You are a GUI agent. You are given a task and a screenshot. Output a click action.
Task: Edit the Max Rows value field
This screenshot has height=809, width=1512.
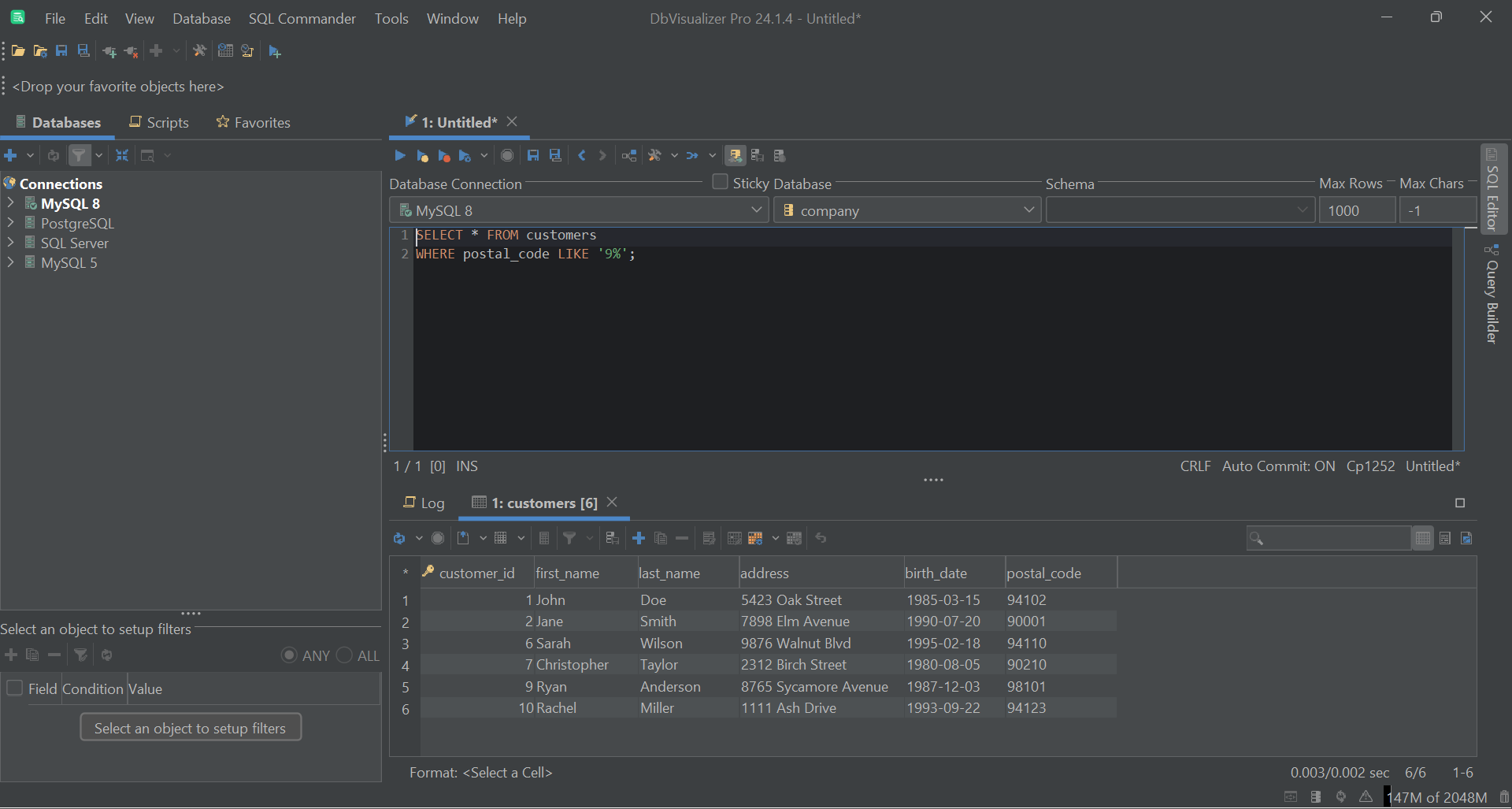click(x=1357, y=210)
